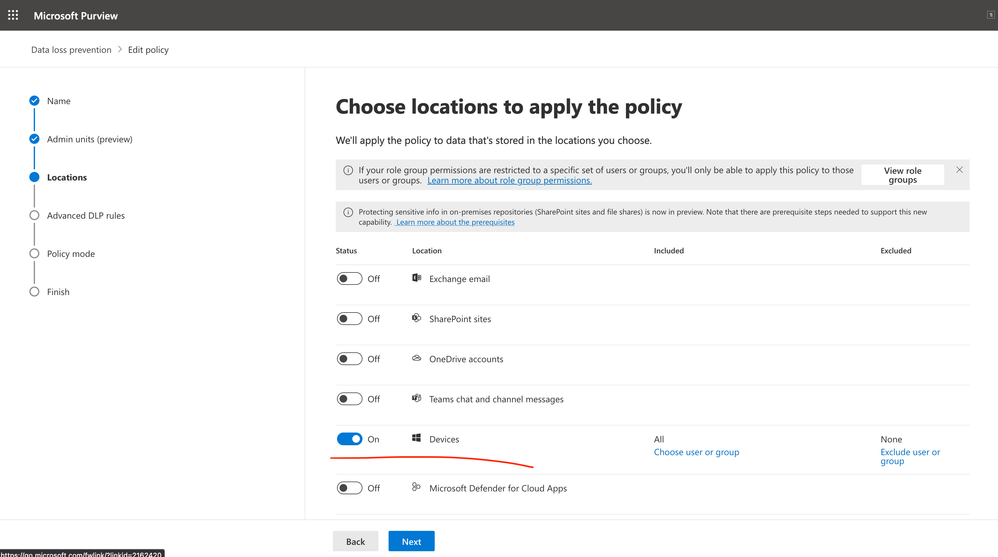Select the Locations step

pos(67,177)
